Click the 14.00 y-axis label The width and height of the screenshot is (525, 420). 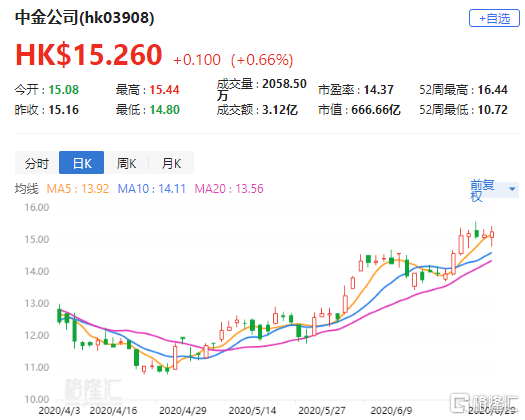pyautogui.click(x=37, y=271)
